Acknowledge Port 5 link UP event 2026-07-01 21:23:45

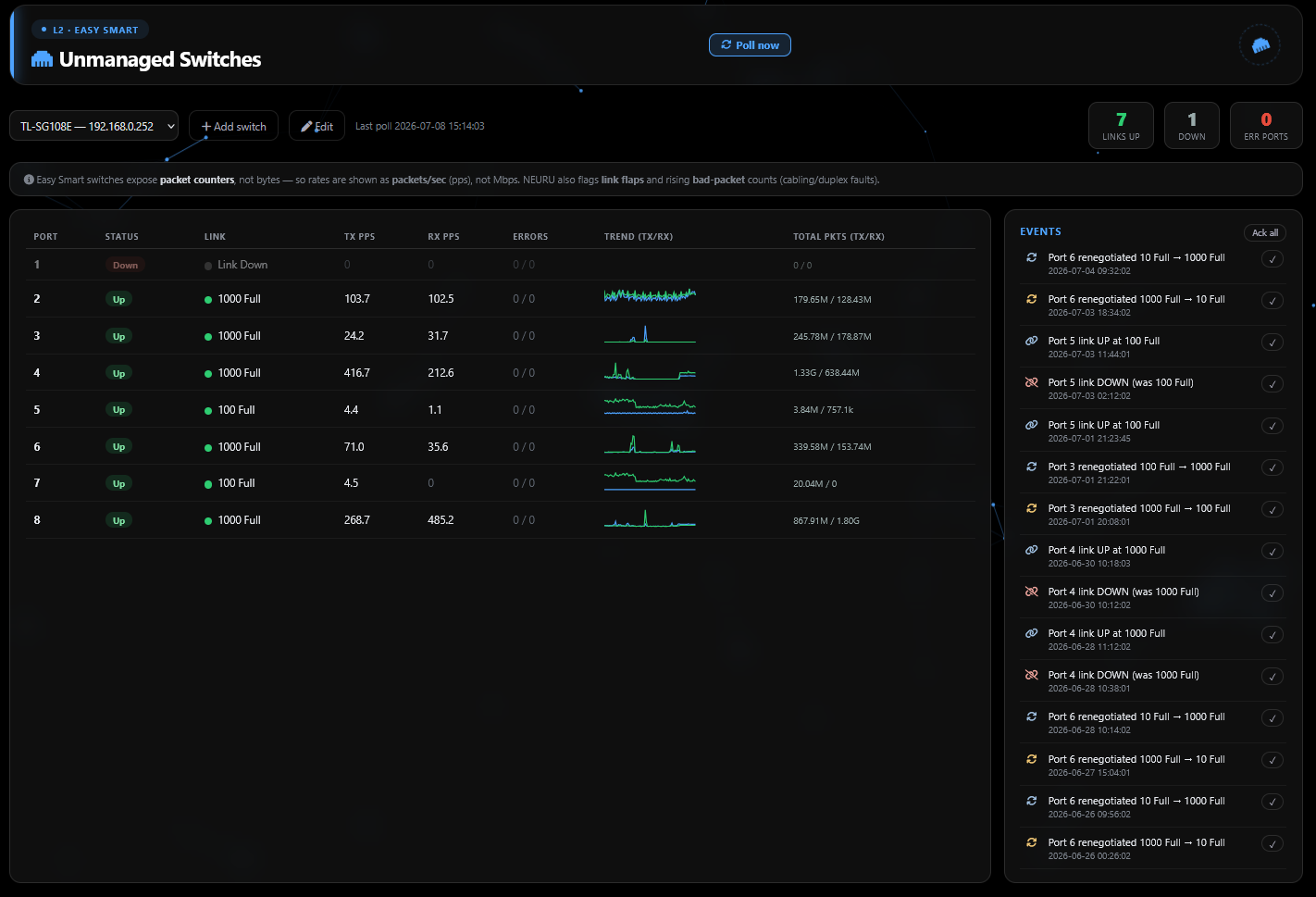[x=1273, y=427]
